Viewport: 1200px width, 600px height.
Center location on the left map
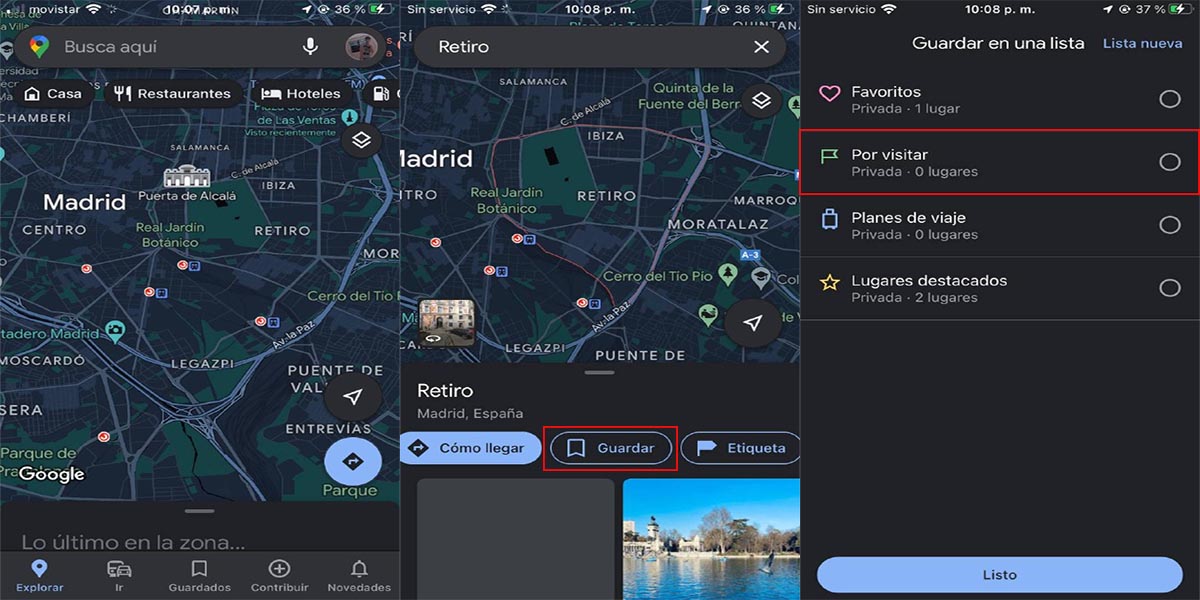pyautogui.click(x=353, y=397)
